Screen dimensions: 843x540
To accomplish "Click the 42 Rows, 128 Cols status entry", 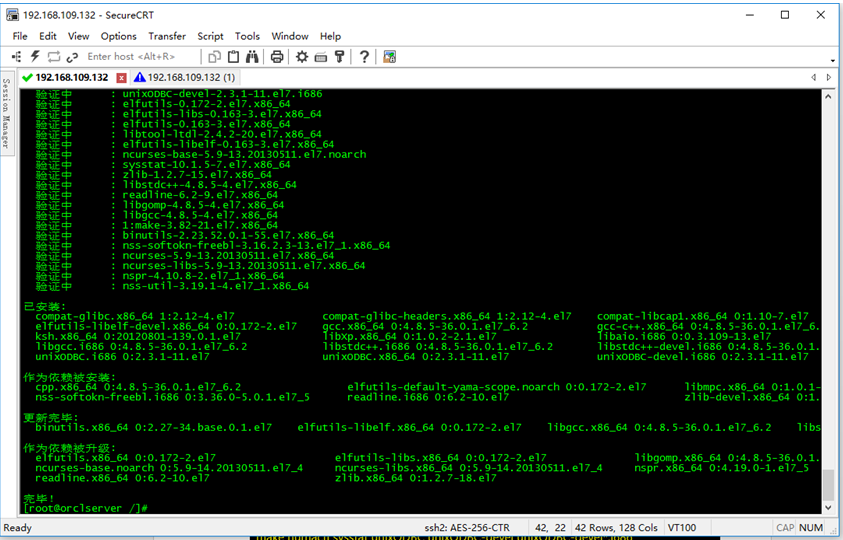I will (x=616, y=528).
